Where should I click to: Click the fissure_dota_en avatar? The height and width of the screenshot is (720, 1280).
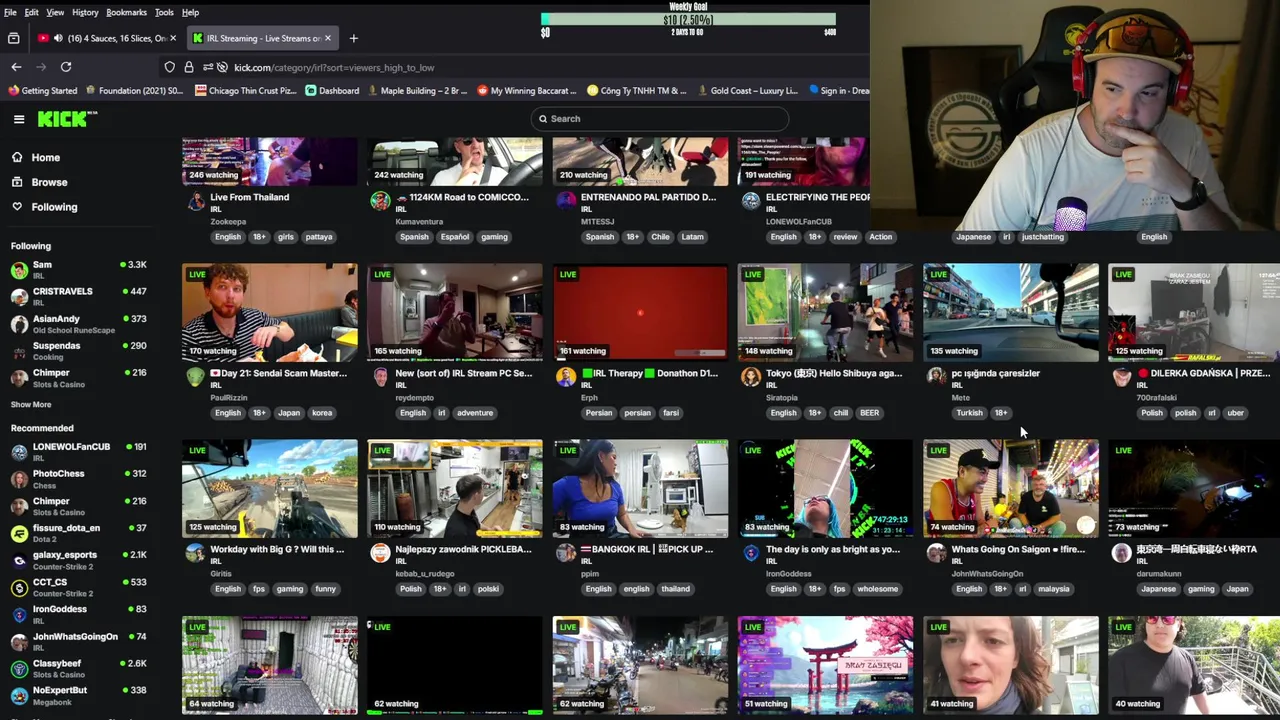click(x=19, y=533)
